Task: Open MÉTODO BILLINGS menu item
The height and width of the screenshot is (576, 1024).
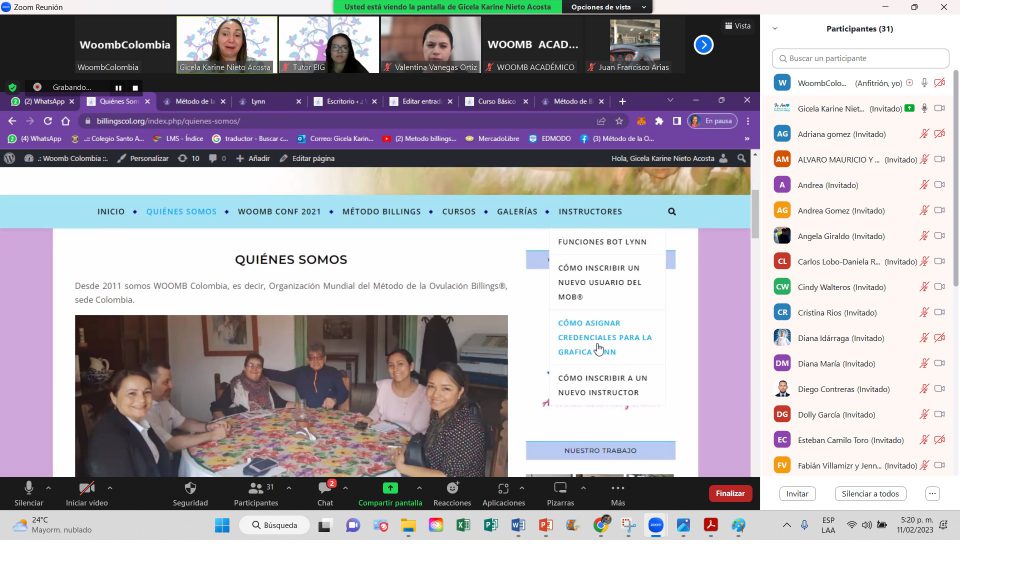Action: [x=381, y=212]
